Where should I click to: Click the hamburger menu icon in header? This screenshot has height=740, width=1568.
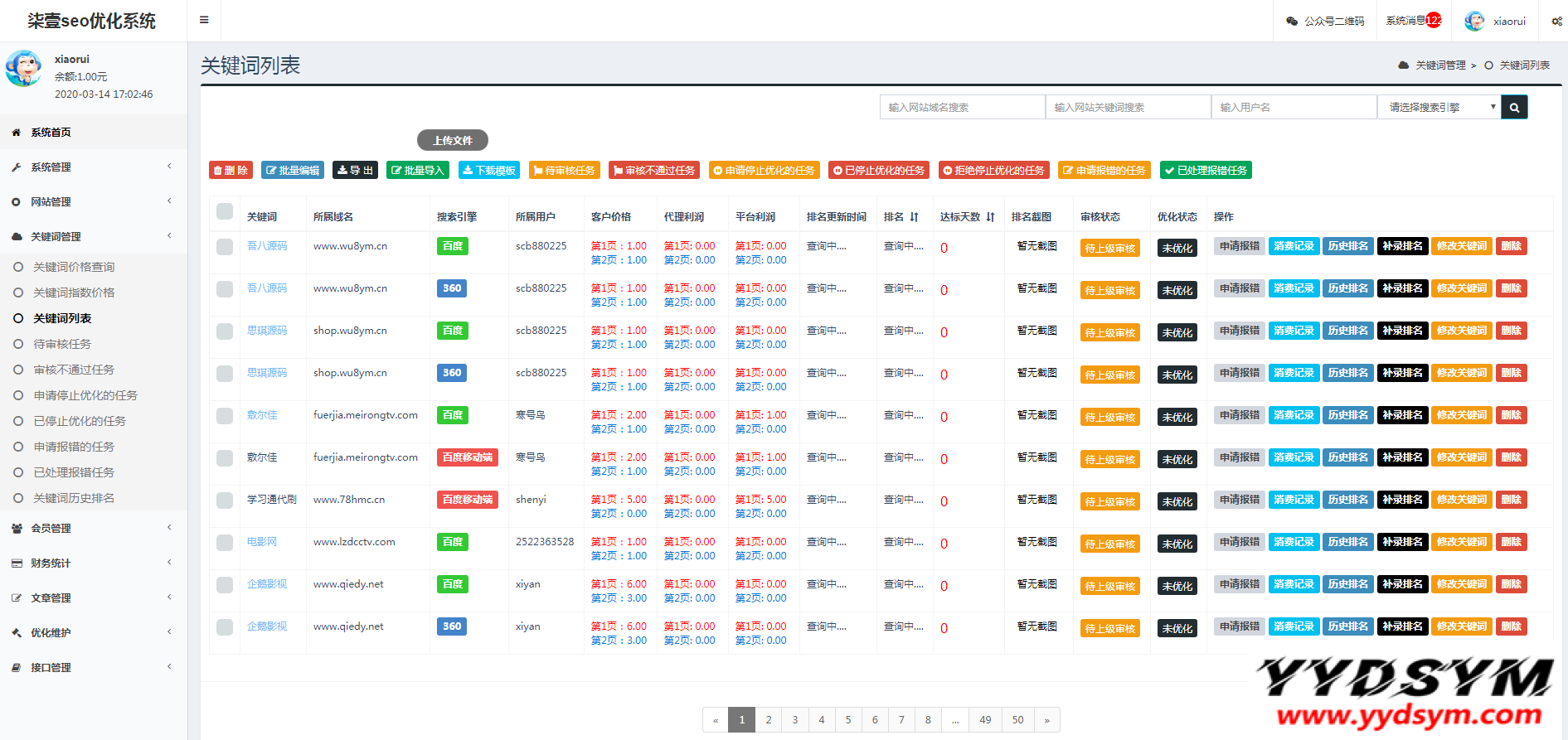(204, 20)
